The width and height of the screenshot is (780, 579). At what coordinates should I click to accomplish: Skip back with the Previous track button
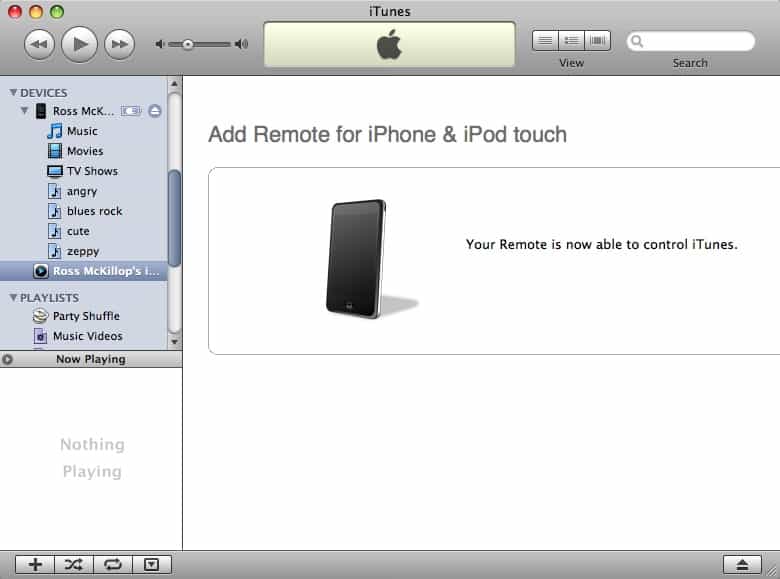[x=39, y=44]
